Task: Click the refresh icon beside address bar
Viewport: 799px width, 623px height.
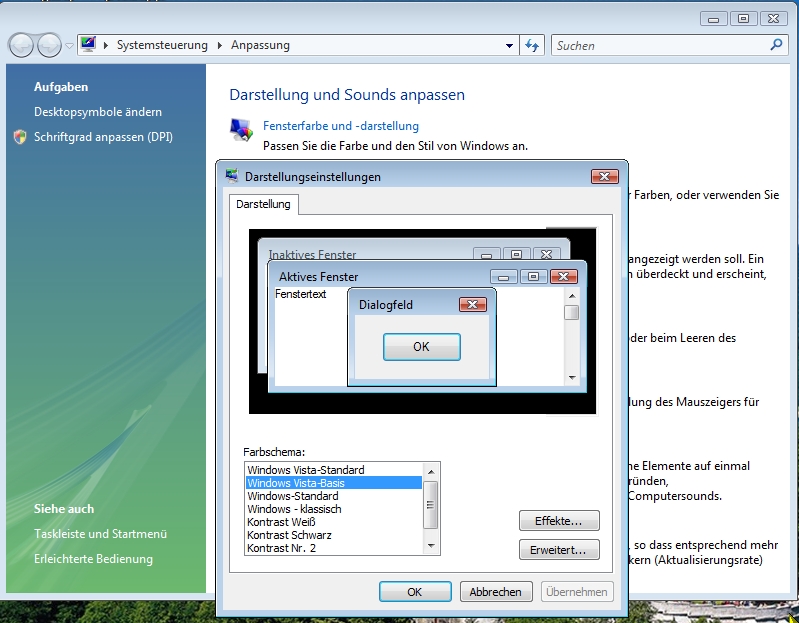Action: 532,46
